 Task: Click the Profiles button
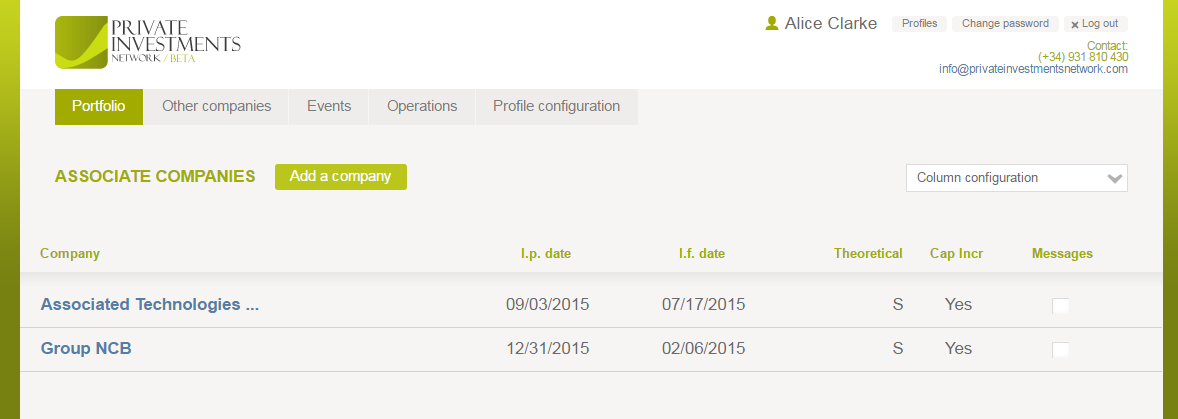(919, 24)
